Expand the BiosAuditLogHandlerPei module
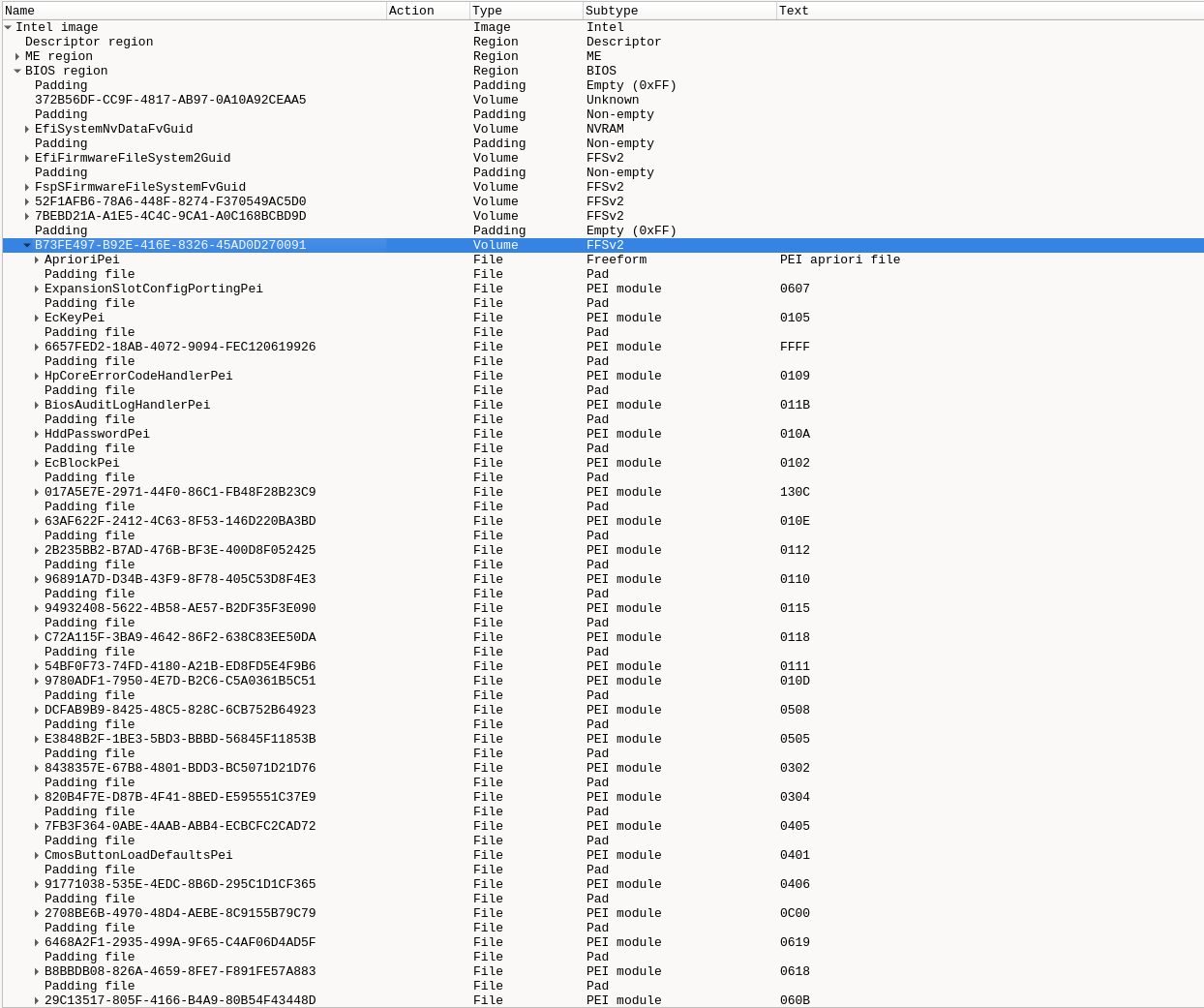Screen dimensions: 1204x1008 click(37, 405)
